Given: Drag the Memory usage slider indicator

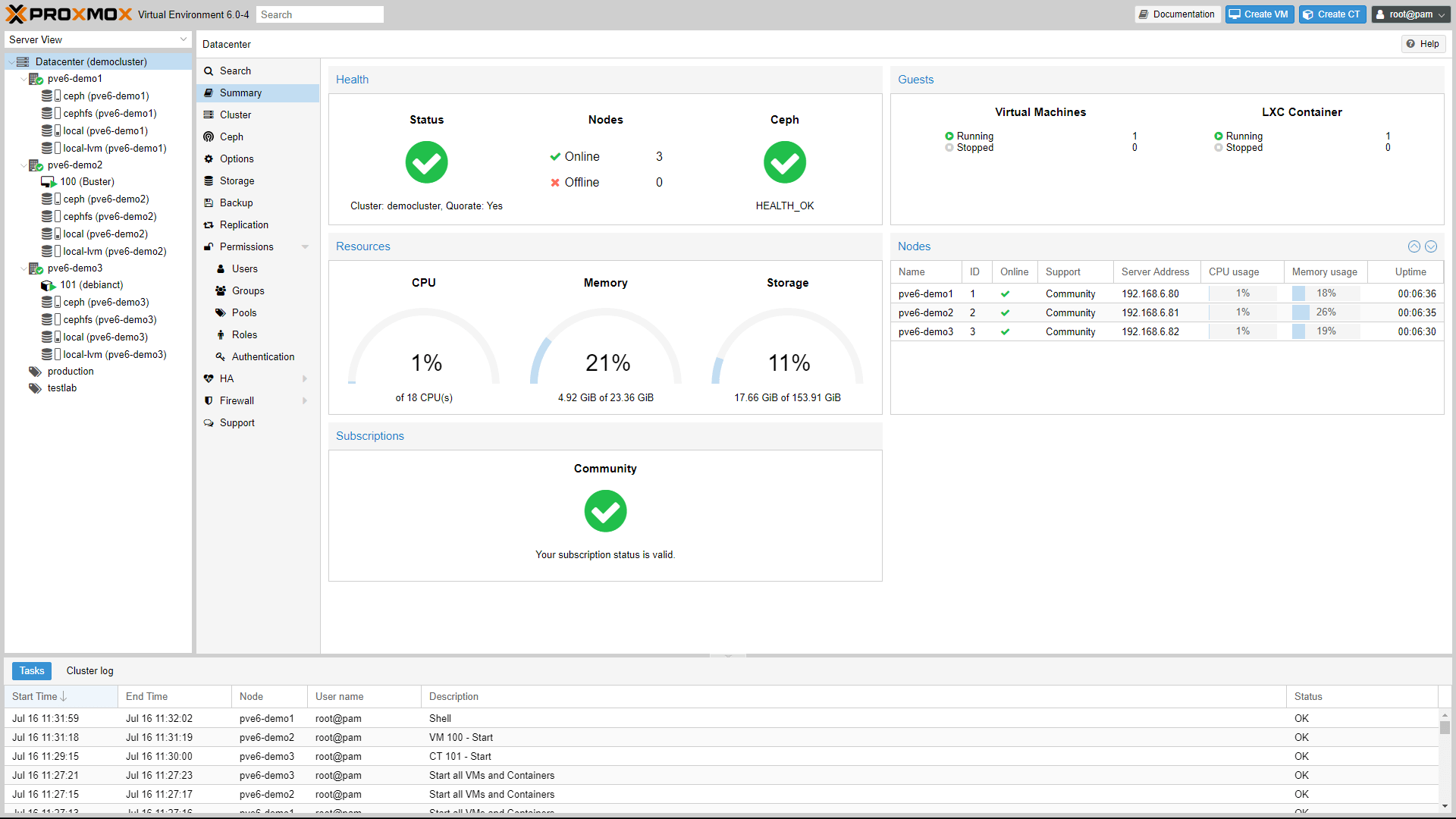Looking at the screenshot, I should coord(1298,293).
